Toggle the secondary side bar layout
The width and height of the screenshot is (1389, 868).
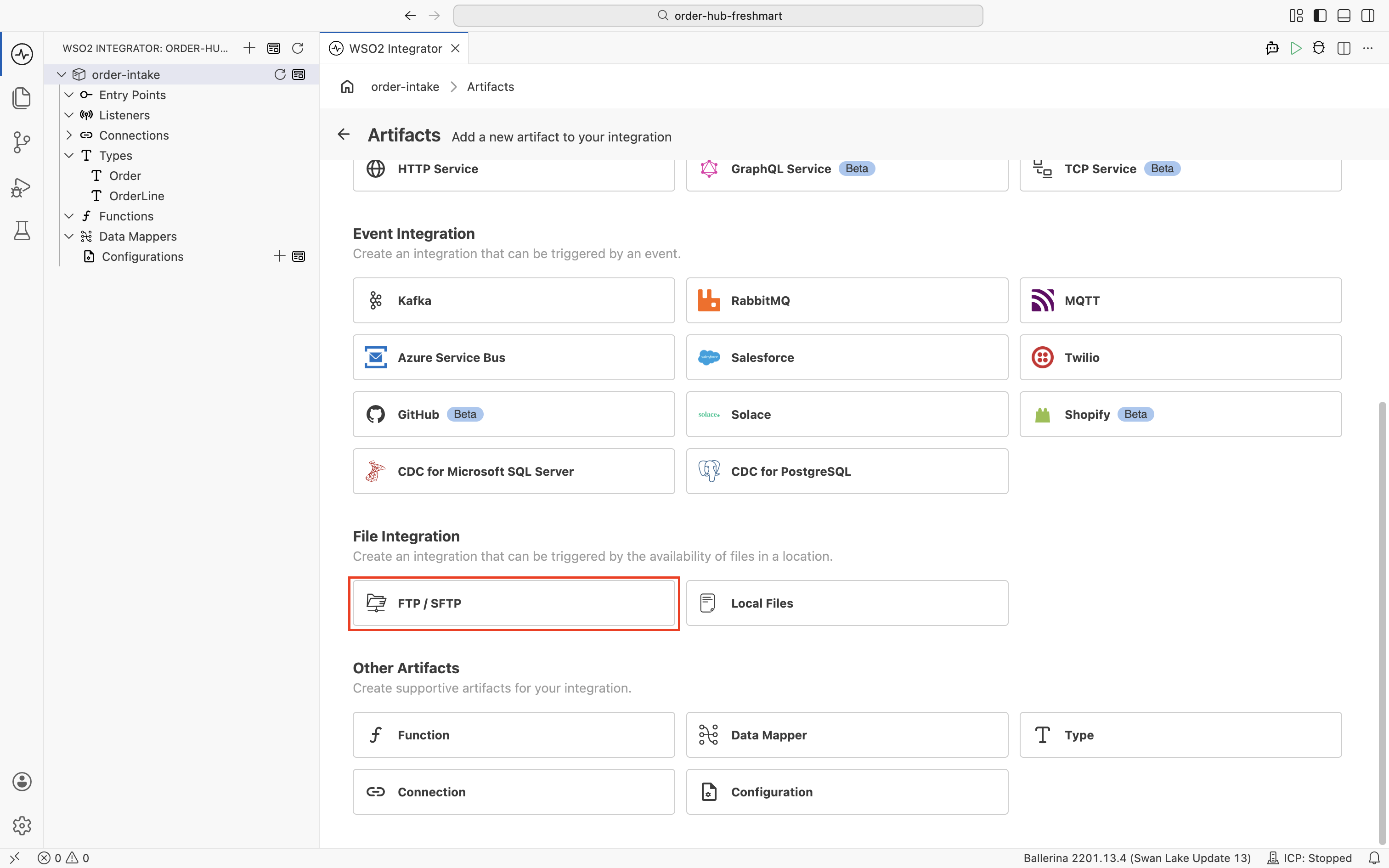[x=1368, y=16]
